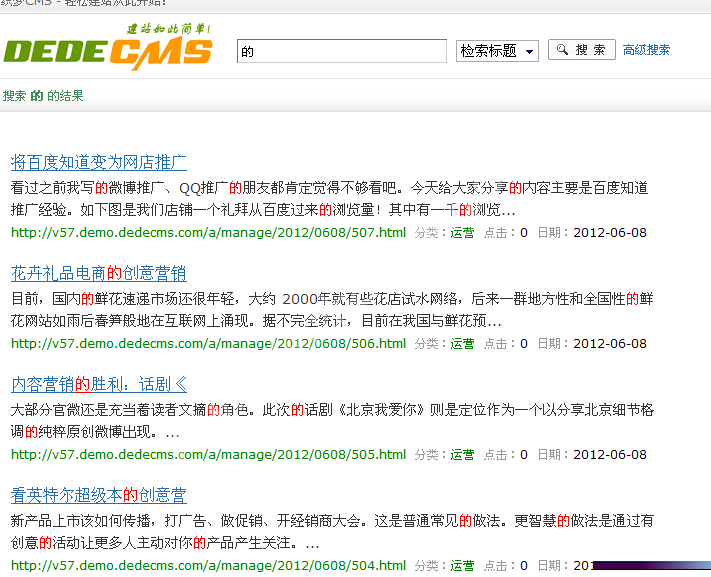Click 运营 category beside the 506.html URL
The image size is (711, 577).
462,344
